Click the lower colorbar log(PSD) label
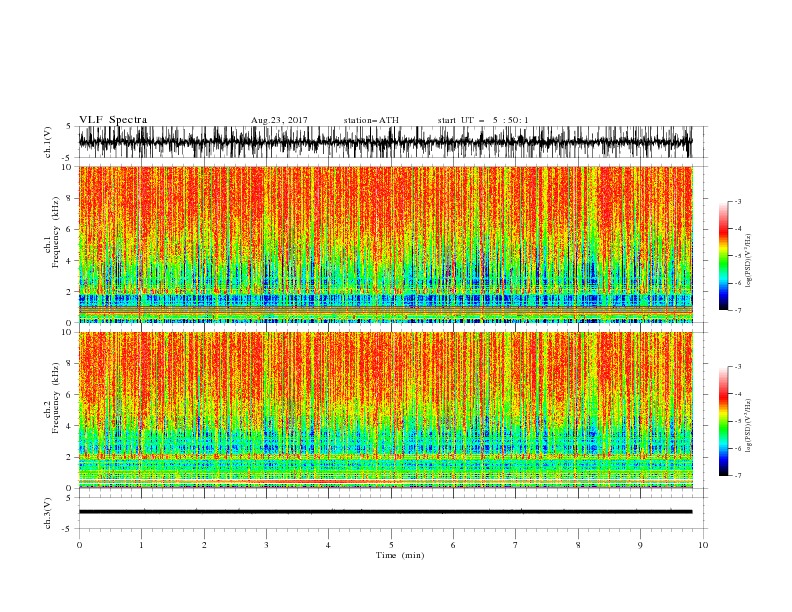This screenshot has width=792, height=612. tap(748, 426)
